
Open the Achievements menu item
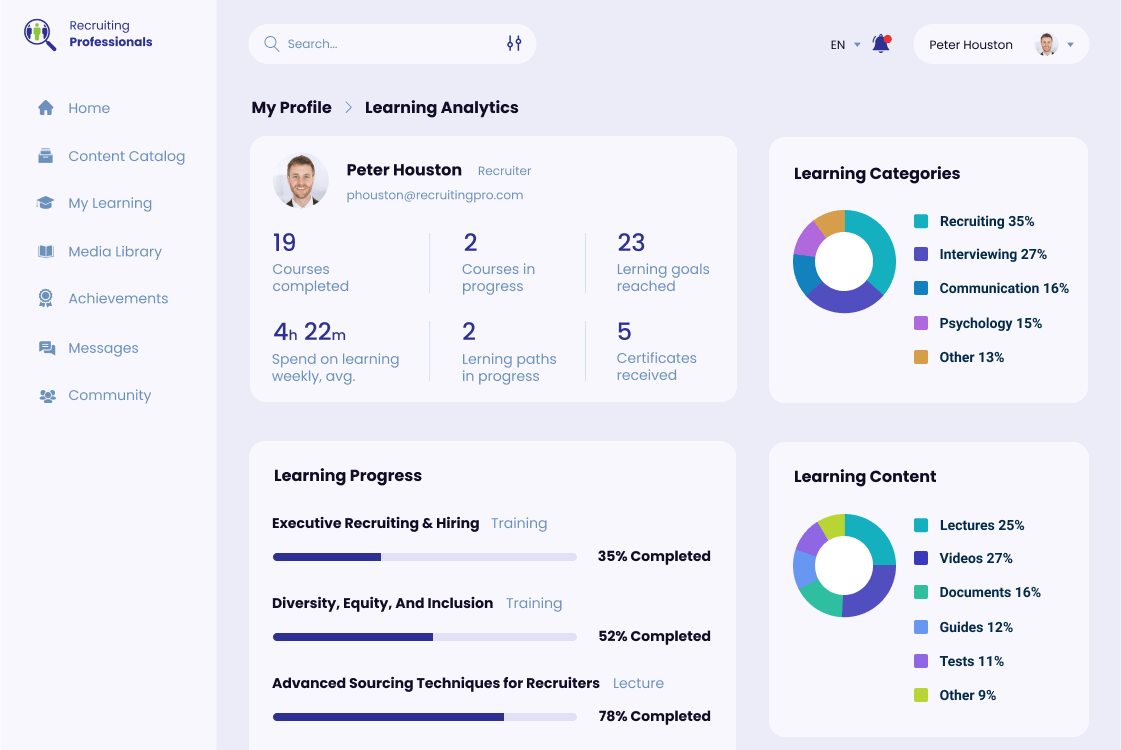tap(118, 298)
